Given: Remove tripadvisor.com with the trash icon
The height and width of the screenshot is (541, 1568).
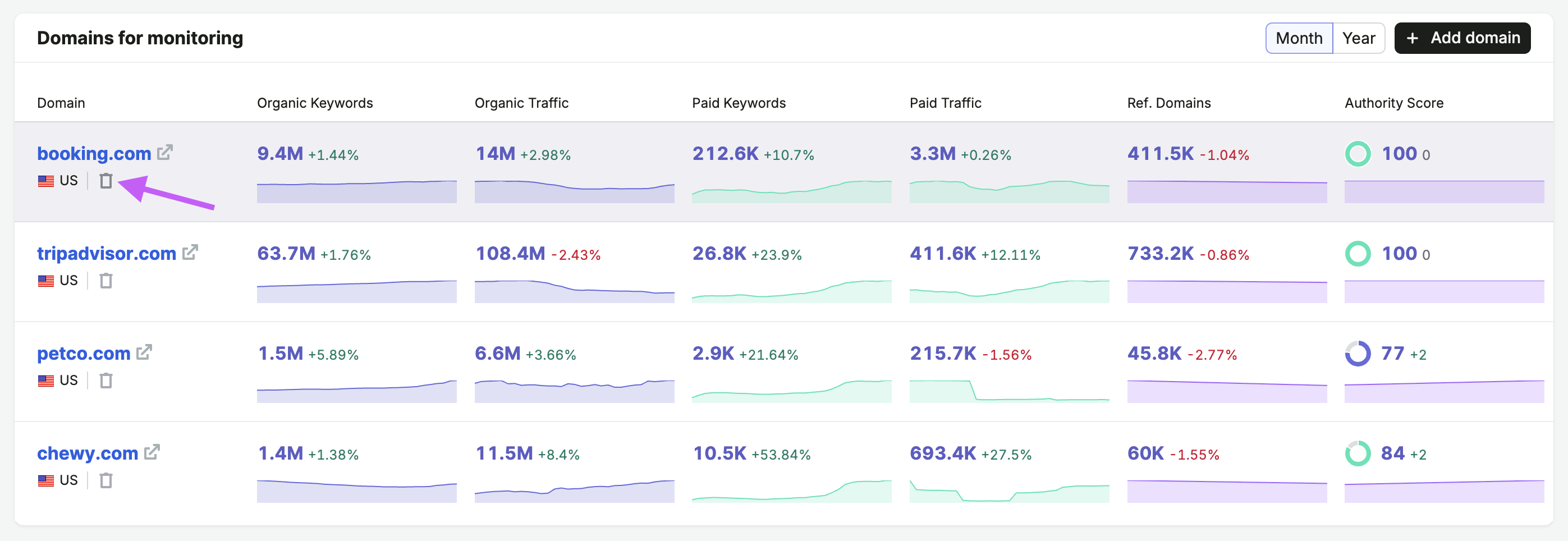Looking at the screenshot, I should point(106,281).
